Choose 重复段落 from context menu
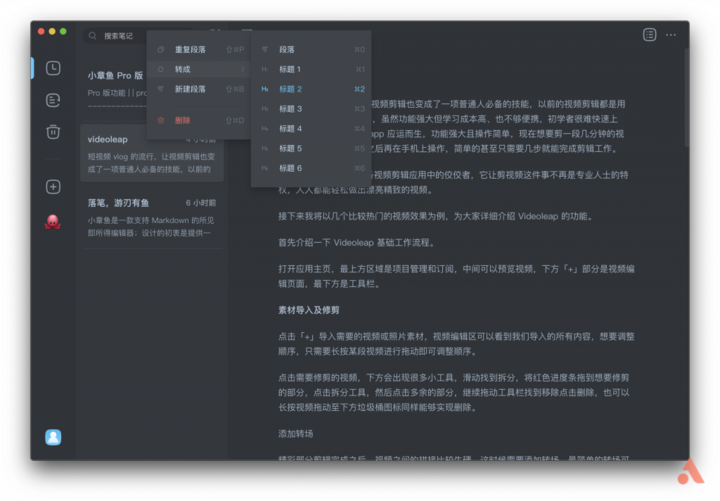Viewport: 720px width, 501px height. (x=199, y=50)
